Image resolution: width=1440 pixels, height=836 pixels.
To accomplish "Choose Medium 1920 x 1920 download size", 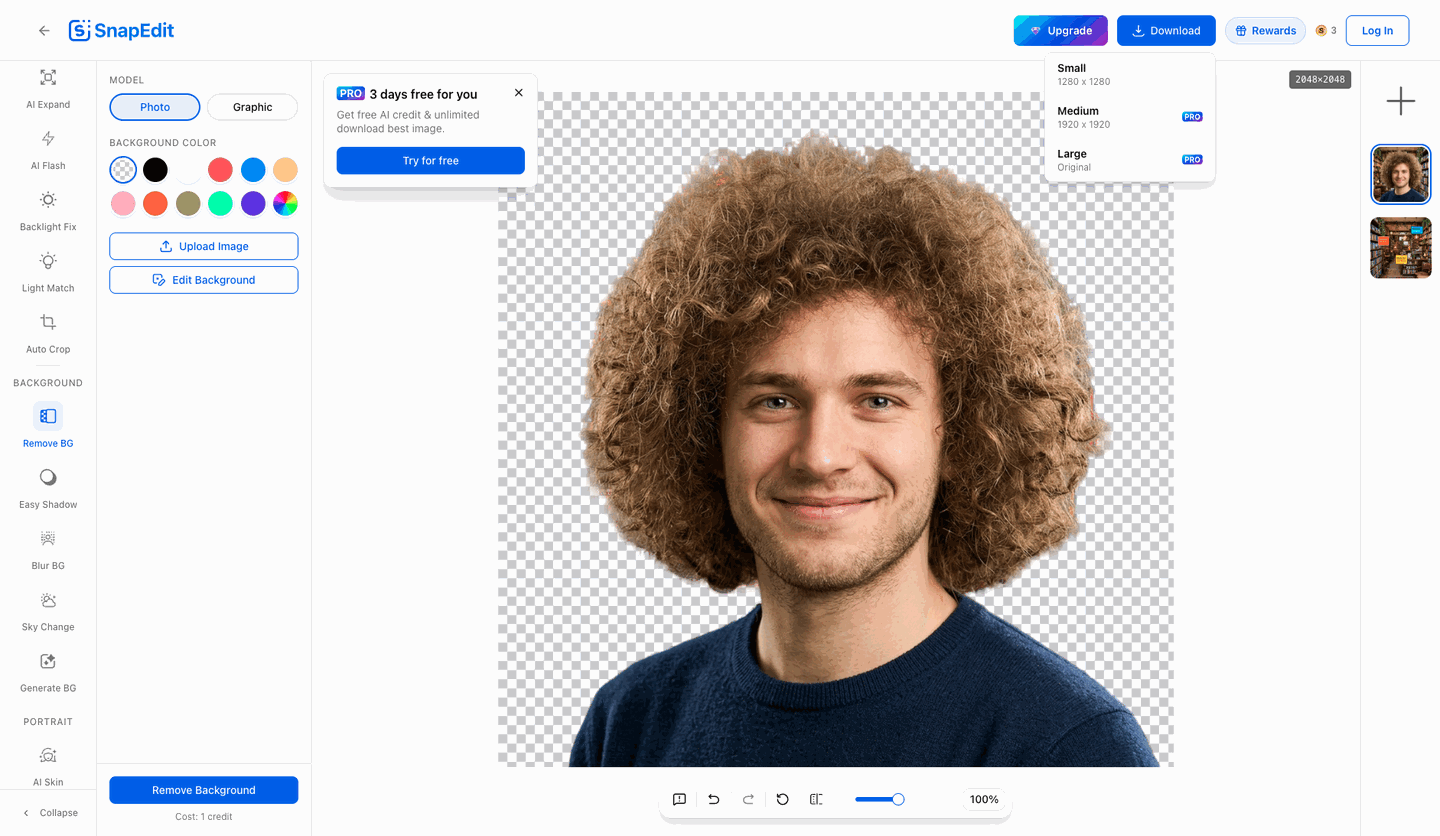I will point(1130,118).
